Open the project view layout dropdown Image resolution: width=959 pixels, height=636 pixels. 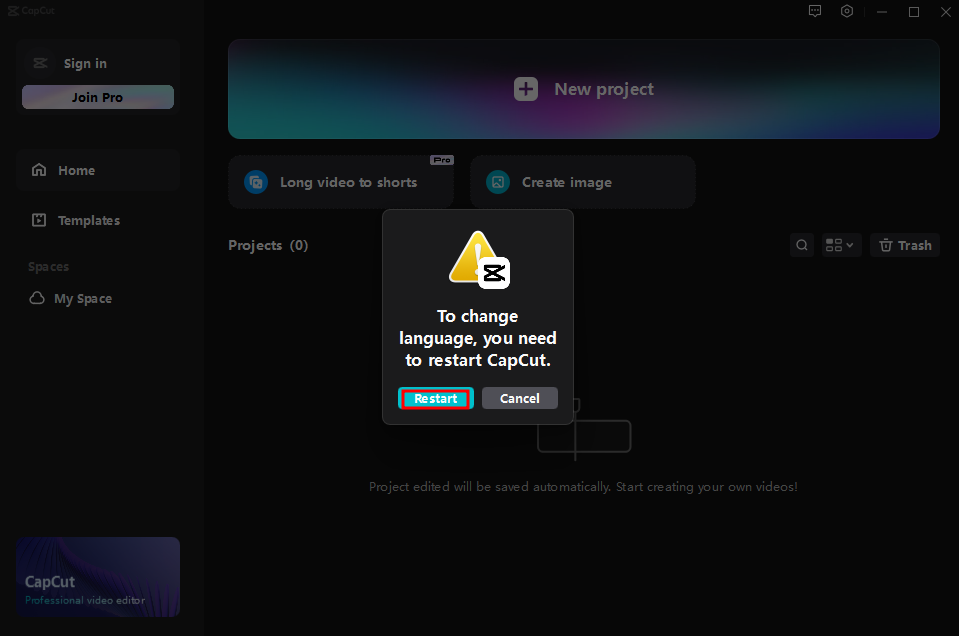pos(842,245)
